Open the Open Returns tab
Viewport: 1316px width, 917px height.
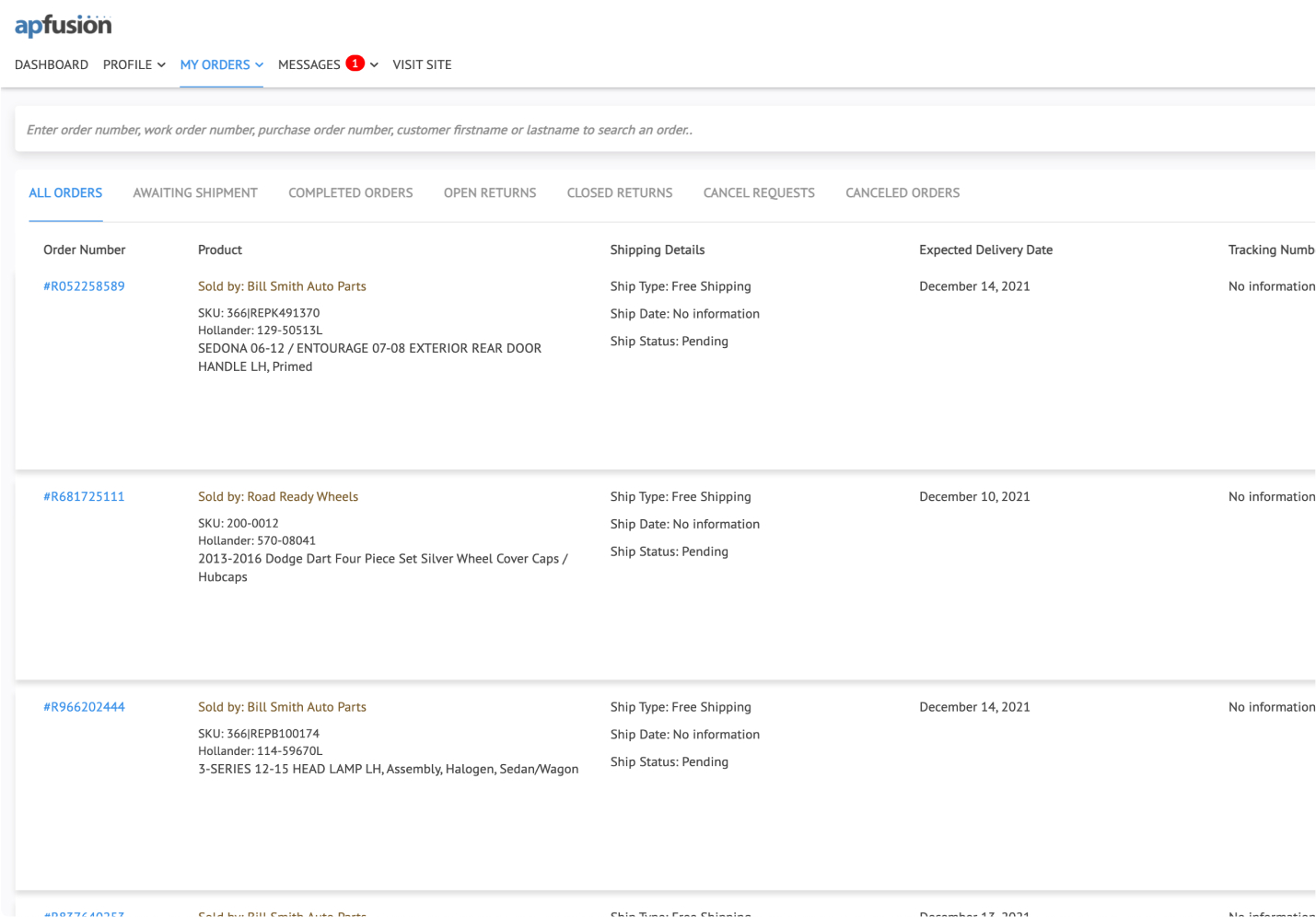(x=490, y=193)
